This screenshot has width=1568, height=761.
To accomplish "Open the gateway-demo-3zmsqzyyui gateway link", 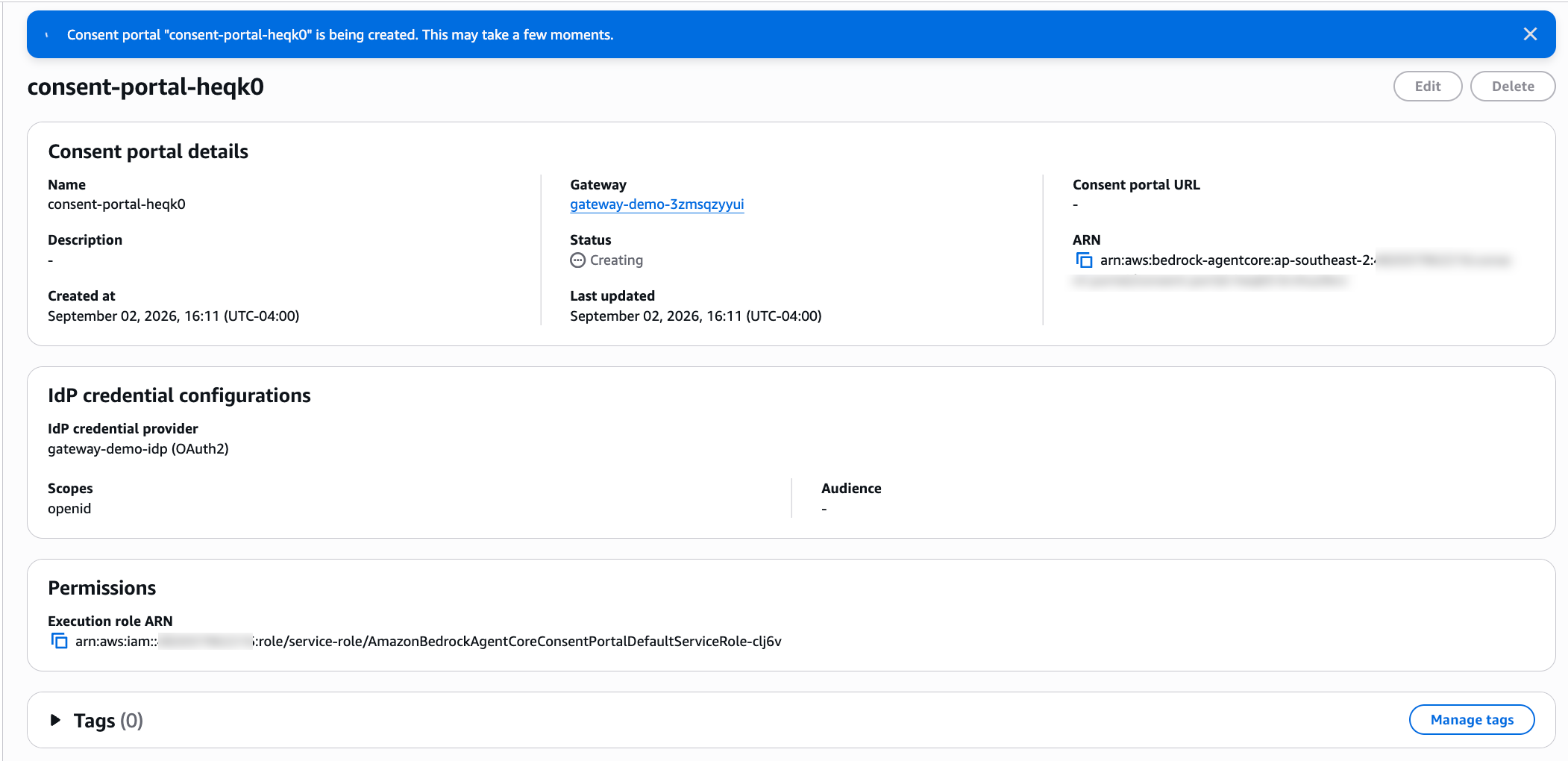I will pos(656,204).
